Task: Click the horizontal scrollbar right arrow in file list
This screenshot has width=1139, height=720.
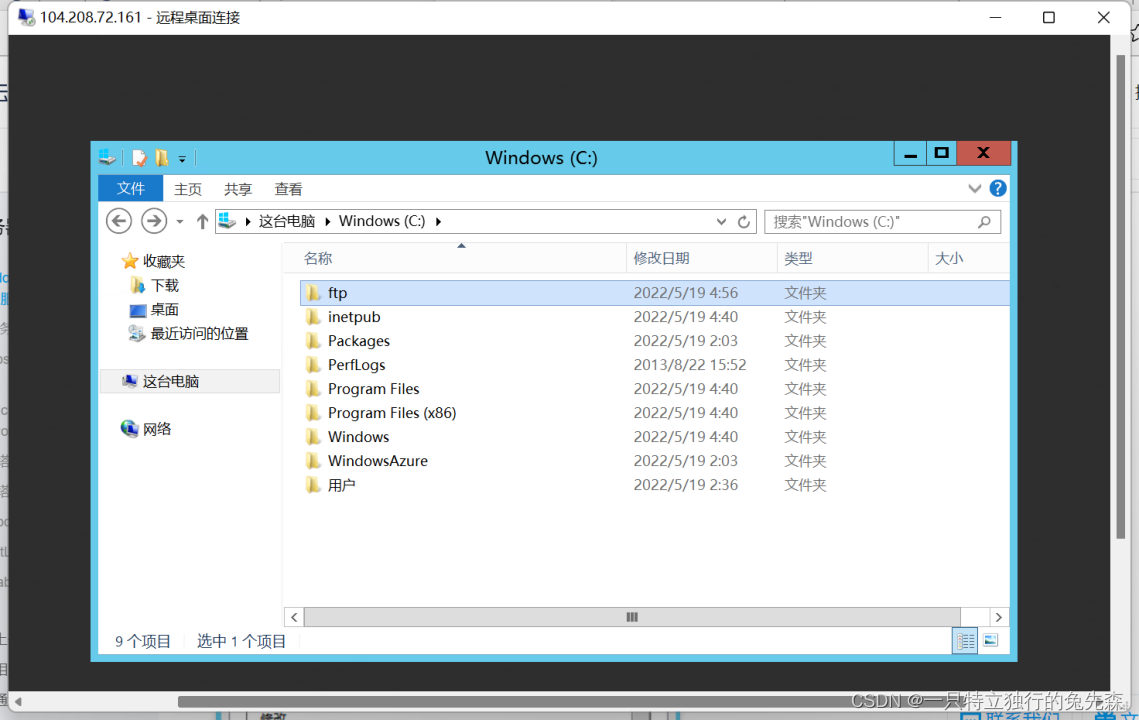Action: pyautogui.click(x=999, y=617)
